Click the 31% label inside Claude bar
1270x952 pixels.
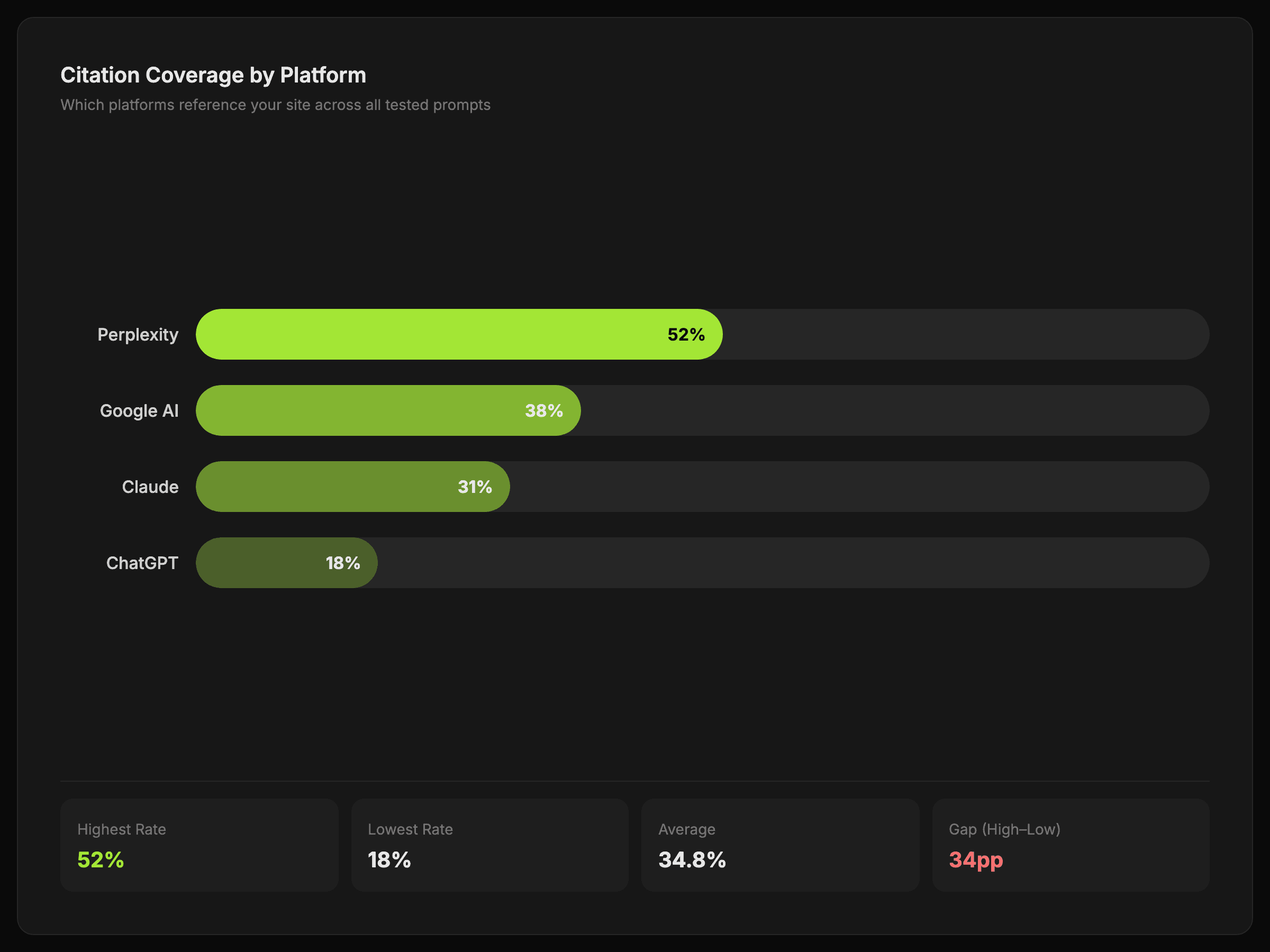[x=475, y=487]
